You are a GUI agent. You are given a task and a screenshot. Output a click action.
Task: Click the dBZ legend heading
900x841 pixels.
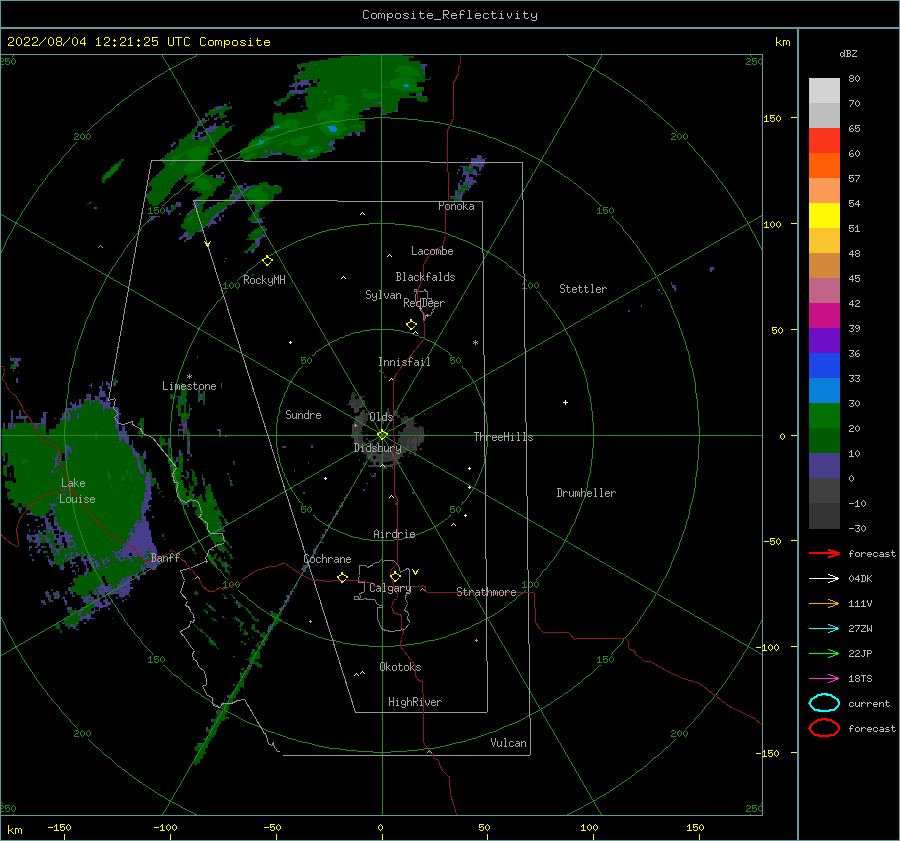[x=848, y=53]
